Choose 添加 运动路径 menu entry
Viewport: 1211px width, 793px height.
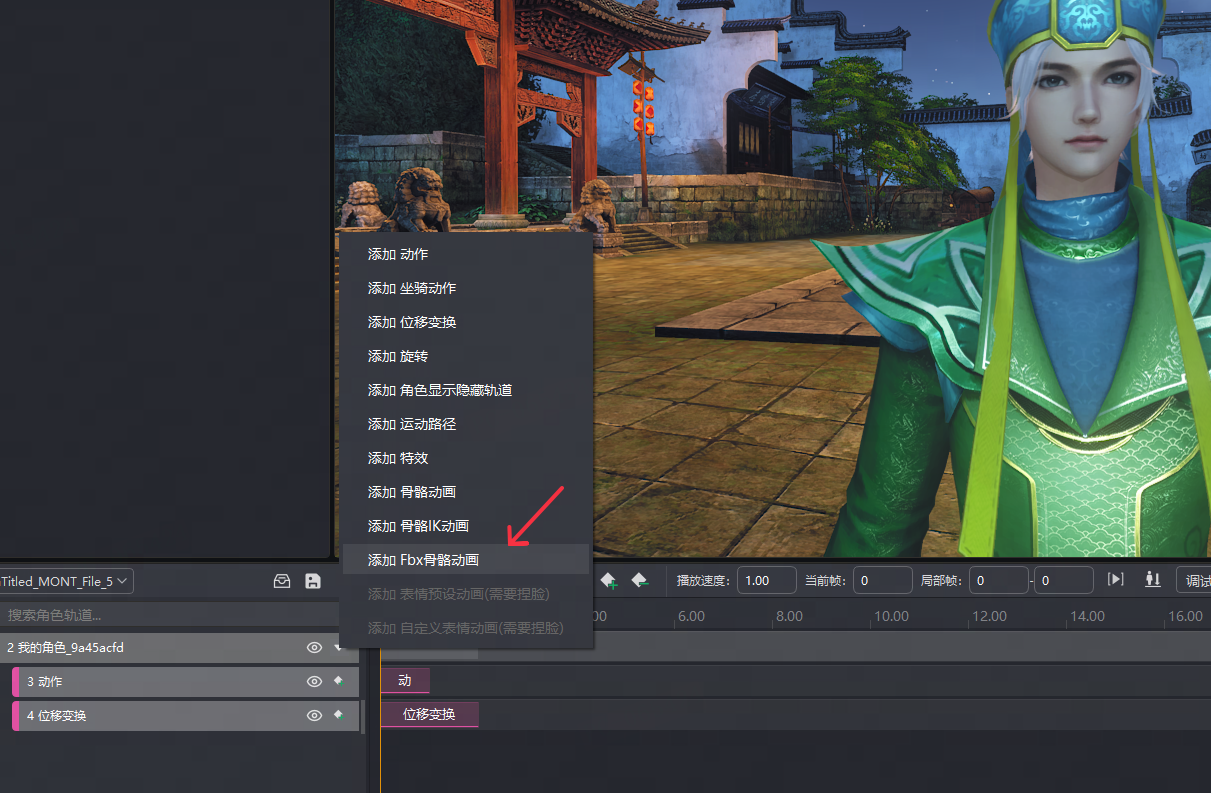(466, 424)
